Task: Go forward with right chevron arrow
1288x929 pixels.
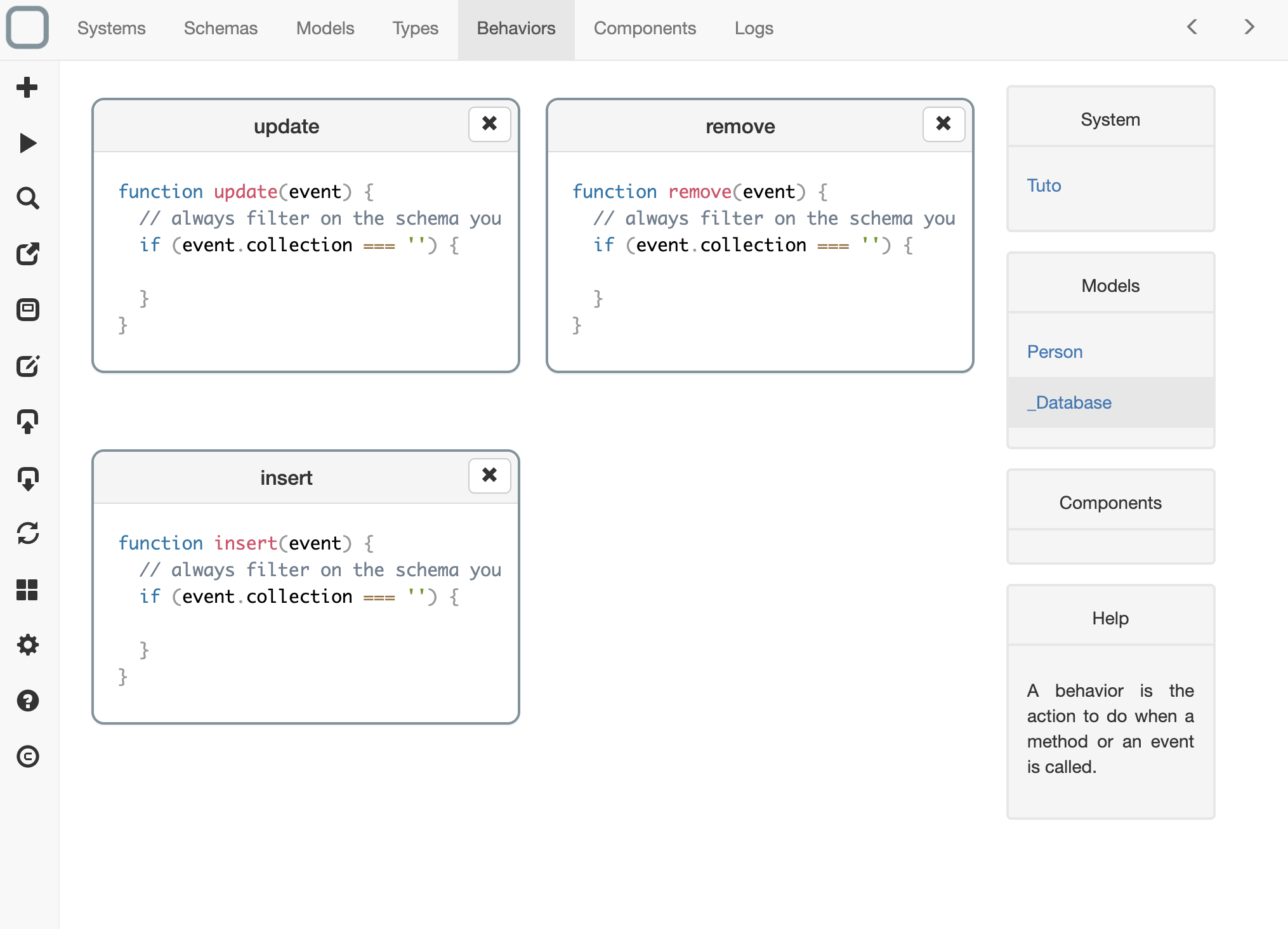Action: pyautogui.click(x=1249, y=27)
